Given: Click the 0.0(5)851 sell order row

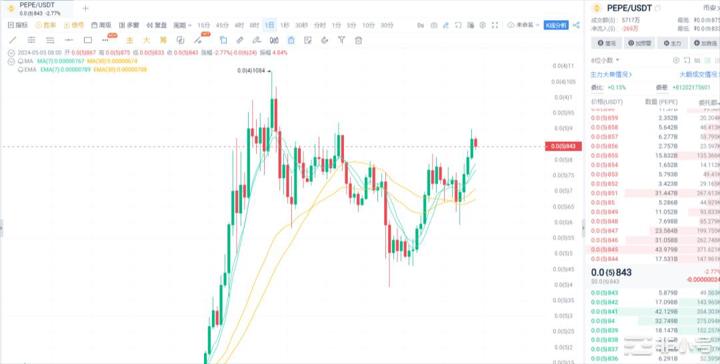Looking at the screenshot, I should [655, 193].
